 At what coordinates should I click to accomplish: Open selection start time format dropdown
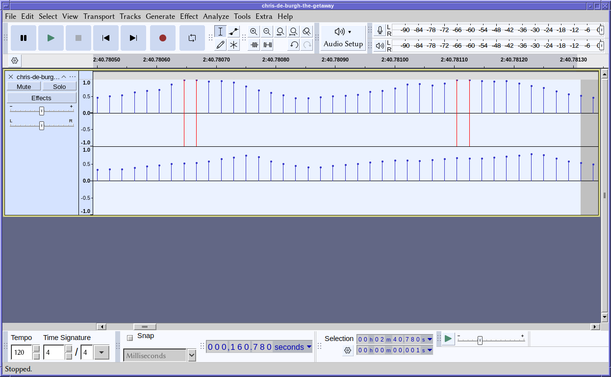click(429, 339)
